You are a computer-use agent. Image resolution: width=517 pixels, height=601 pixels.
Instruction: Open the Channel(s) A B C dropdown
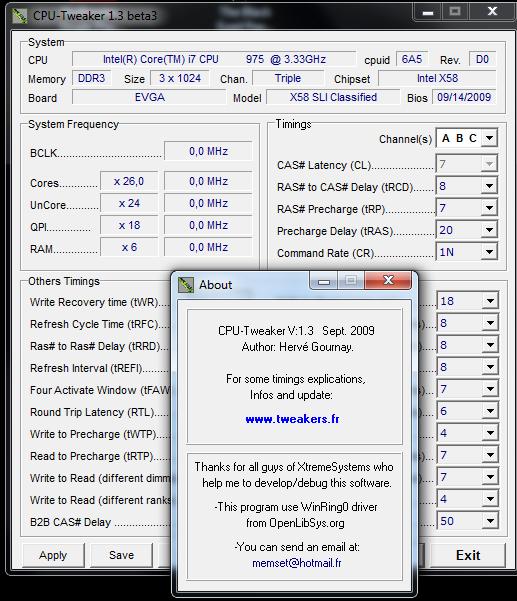[x=489, y=138]
